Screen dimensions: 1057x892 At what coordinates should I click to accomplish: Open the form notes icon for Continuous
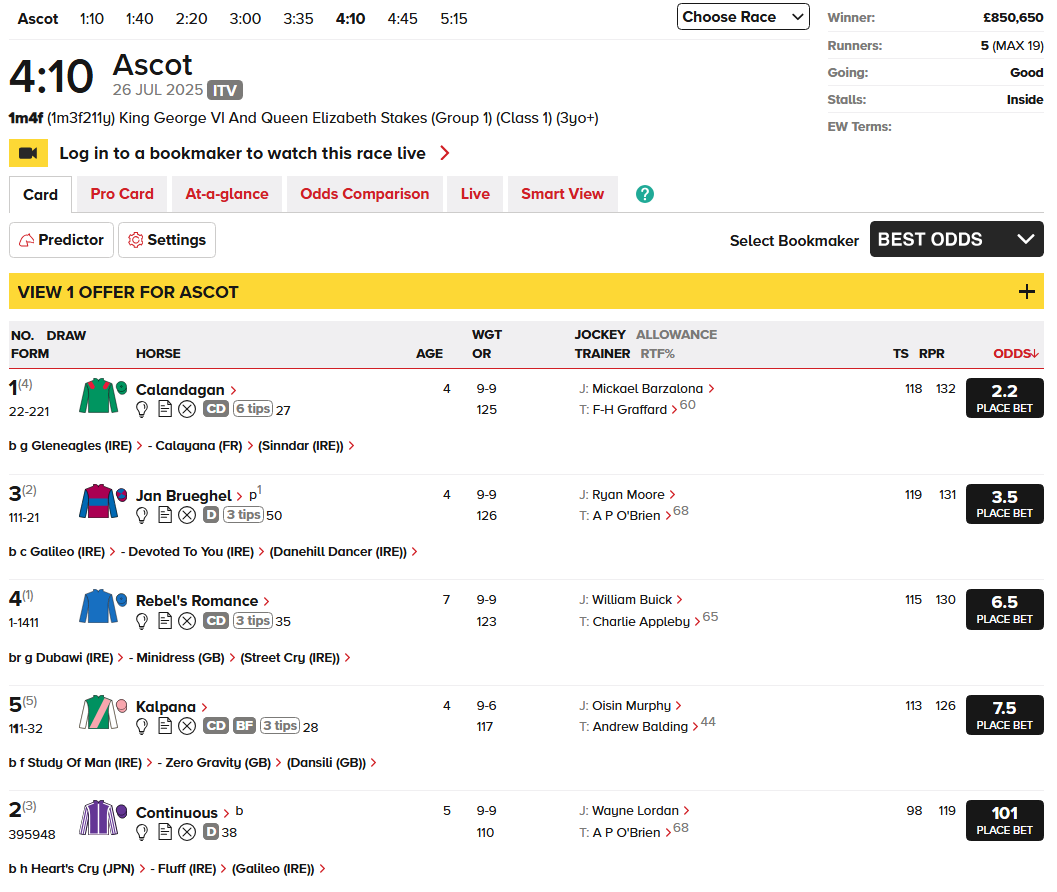(164, 831)
